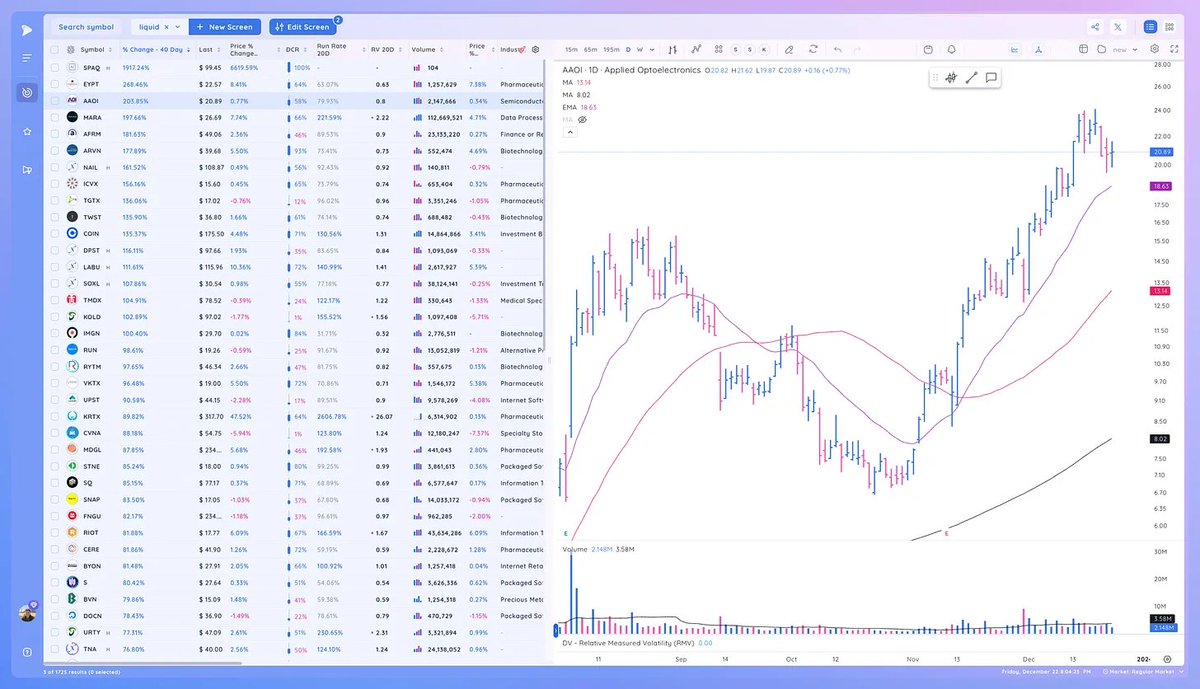
Task: Check the box for the COIN row
Action: click(x=55, y=233)
